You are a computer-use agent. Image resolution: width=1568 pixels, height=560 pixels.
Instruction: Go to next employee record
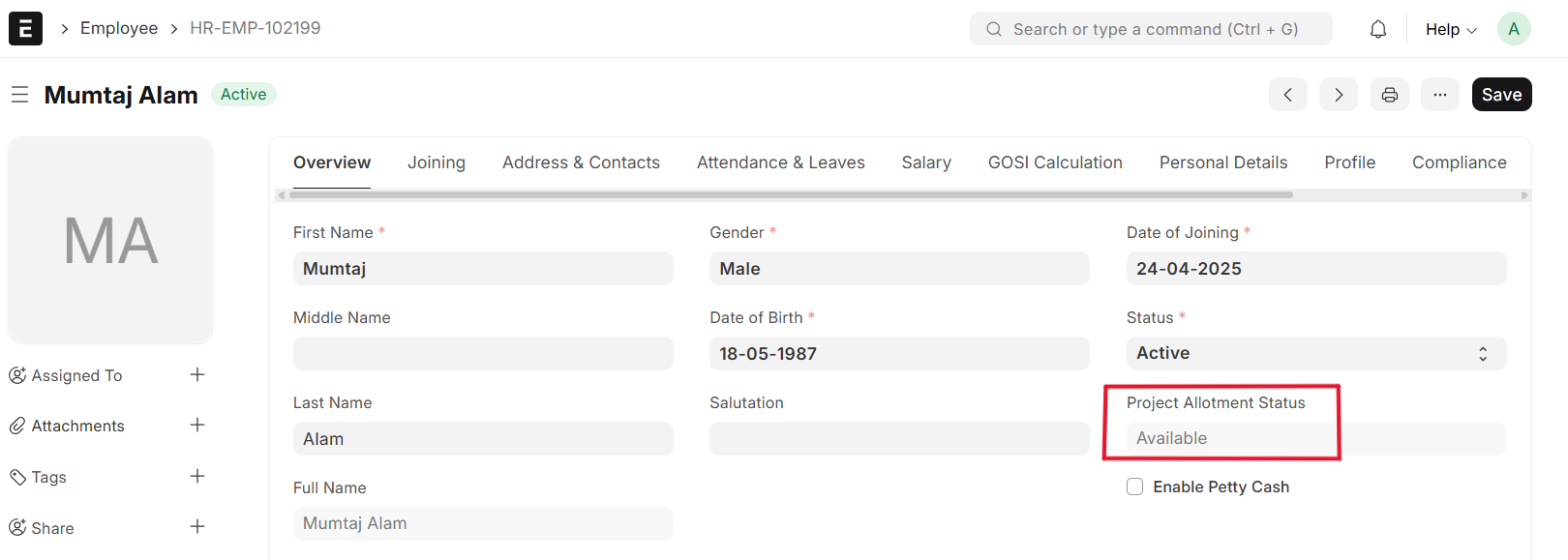(1338, 95)
